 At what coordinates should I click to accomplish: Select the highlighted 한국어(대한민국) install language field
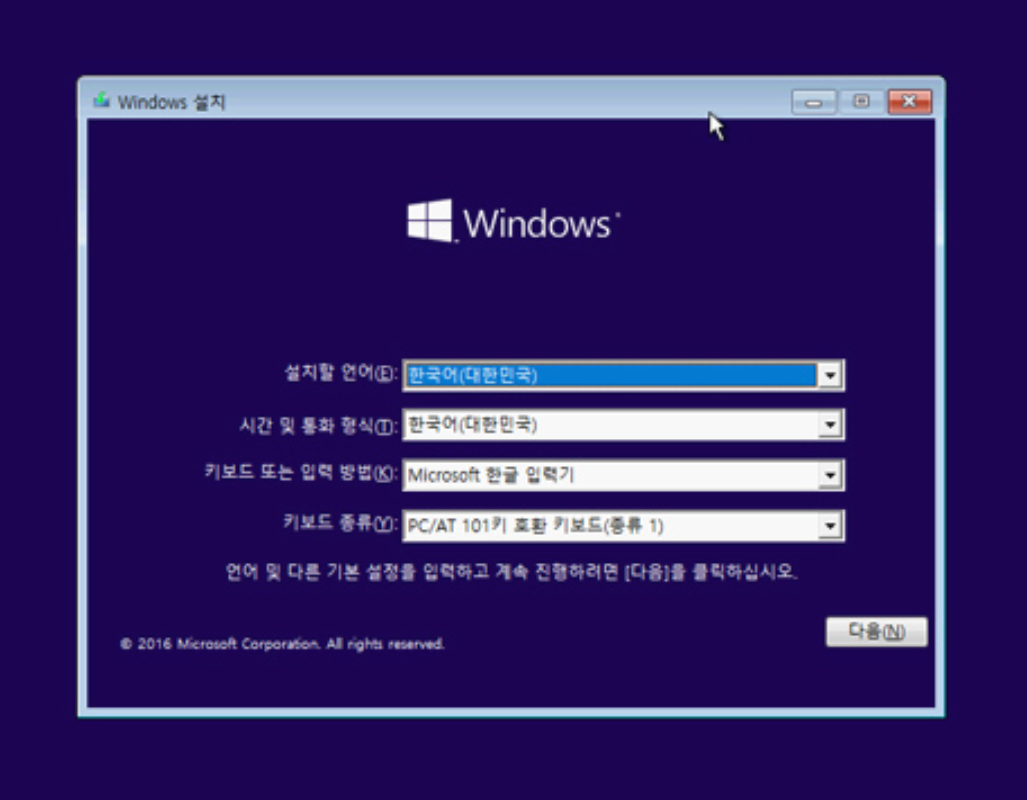(x=600, y=374)
